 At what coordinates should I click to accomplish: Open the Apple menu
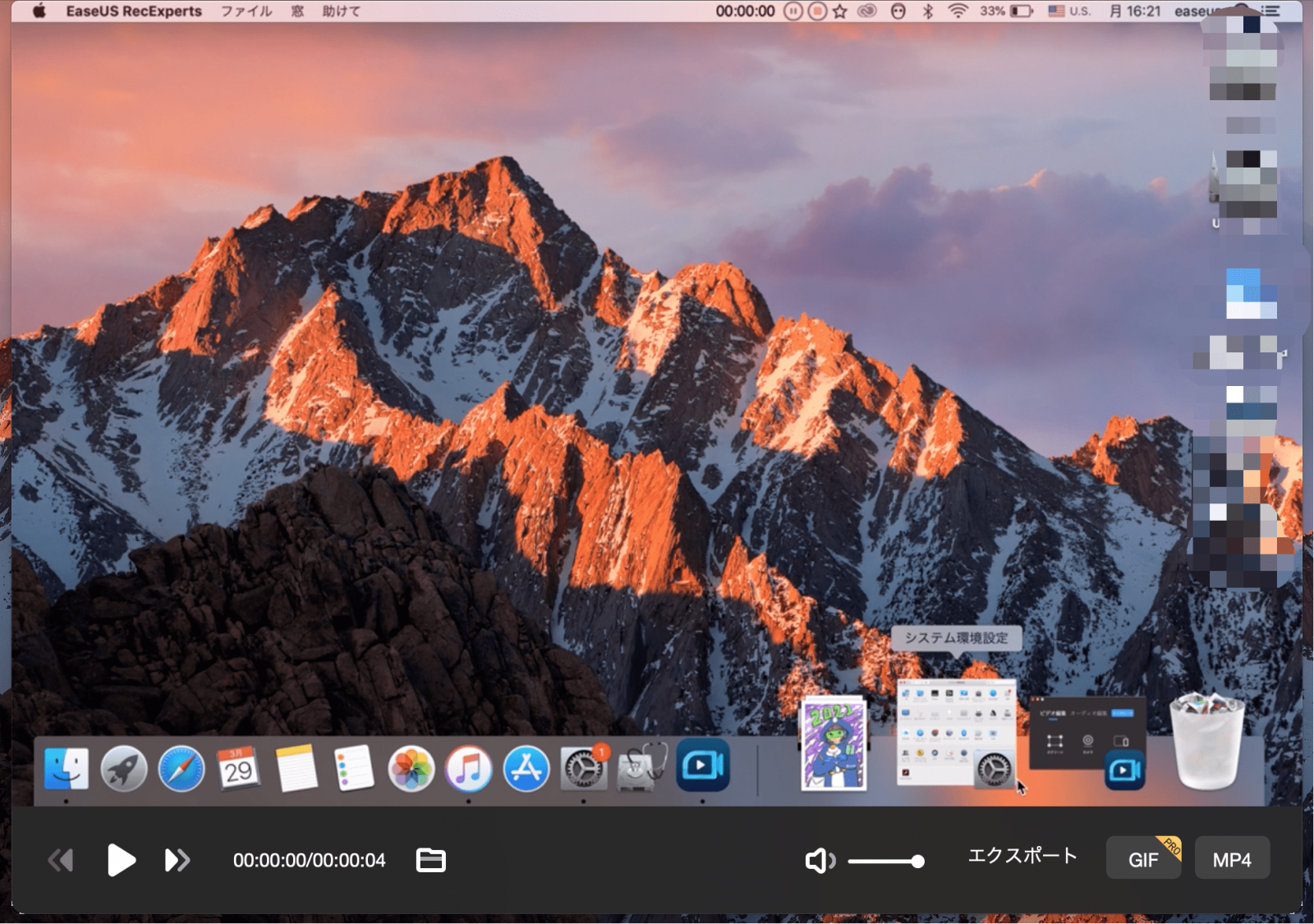point(39,11)
